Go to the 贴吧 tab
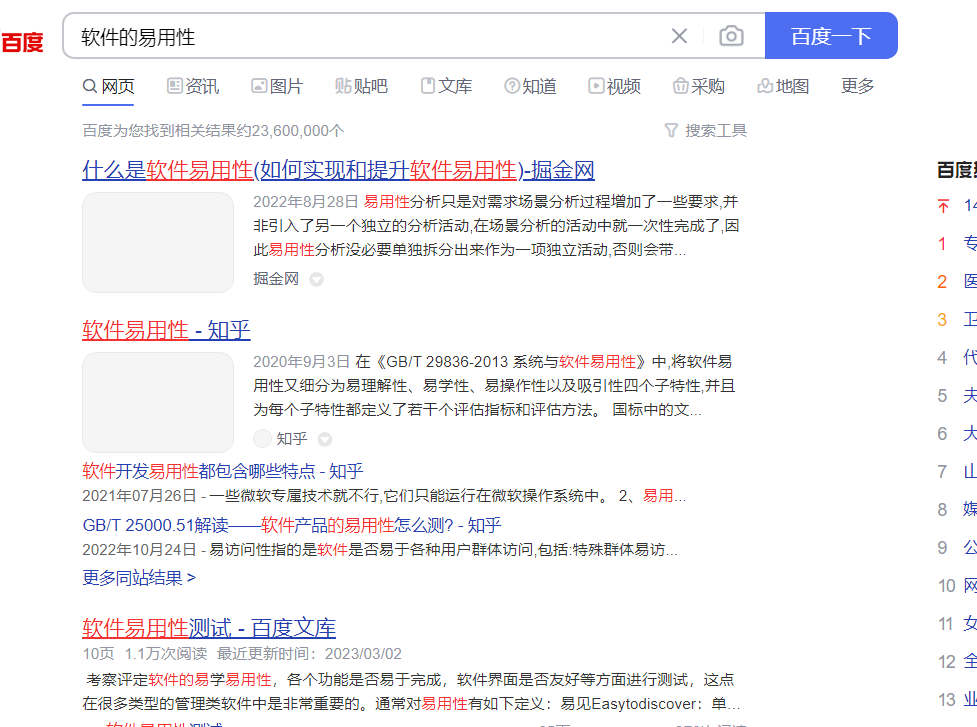This screenshot has height=727, width=977. [x=361, y=86]
